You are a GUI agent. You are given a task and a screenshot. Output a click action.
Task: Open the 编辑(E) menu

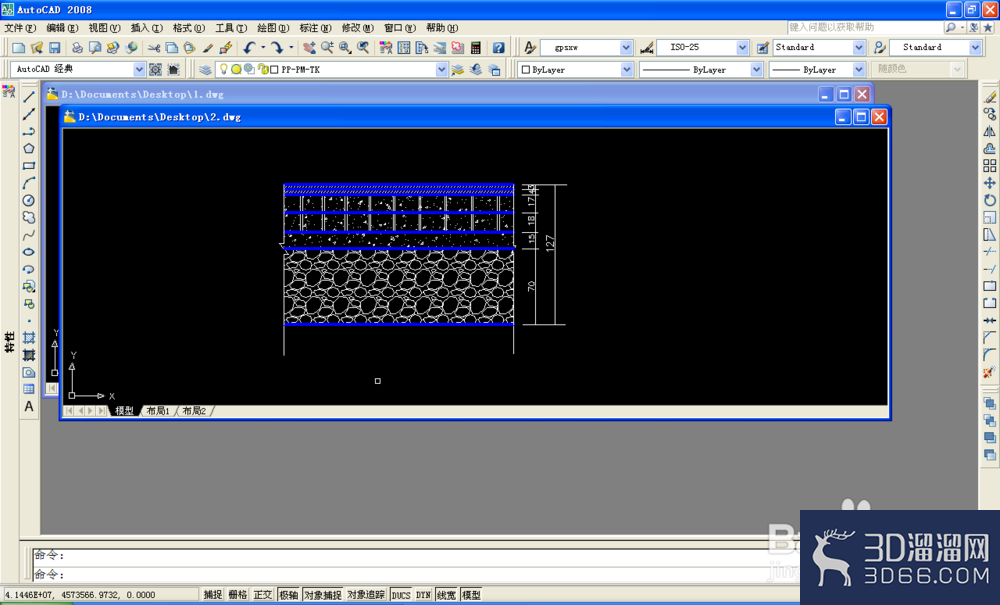click(x=62, y=28)
